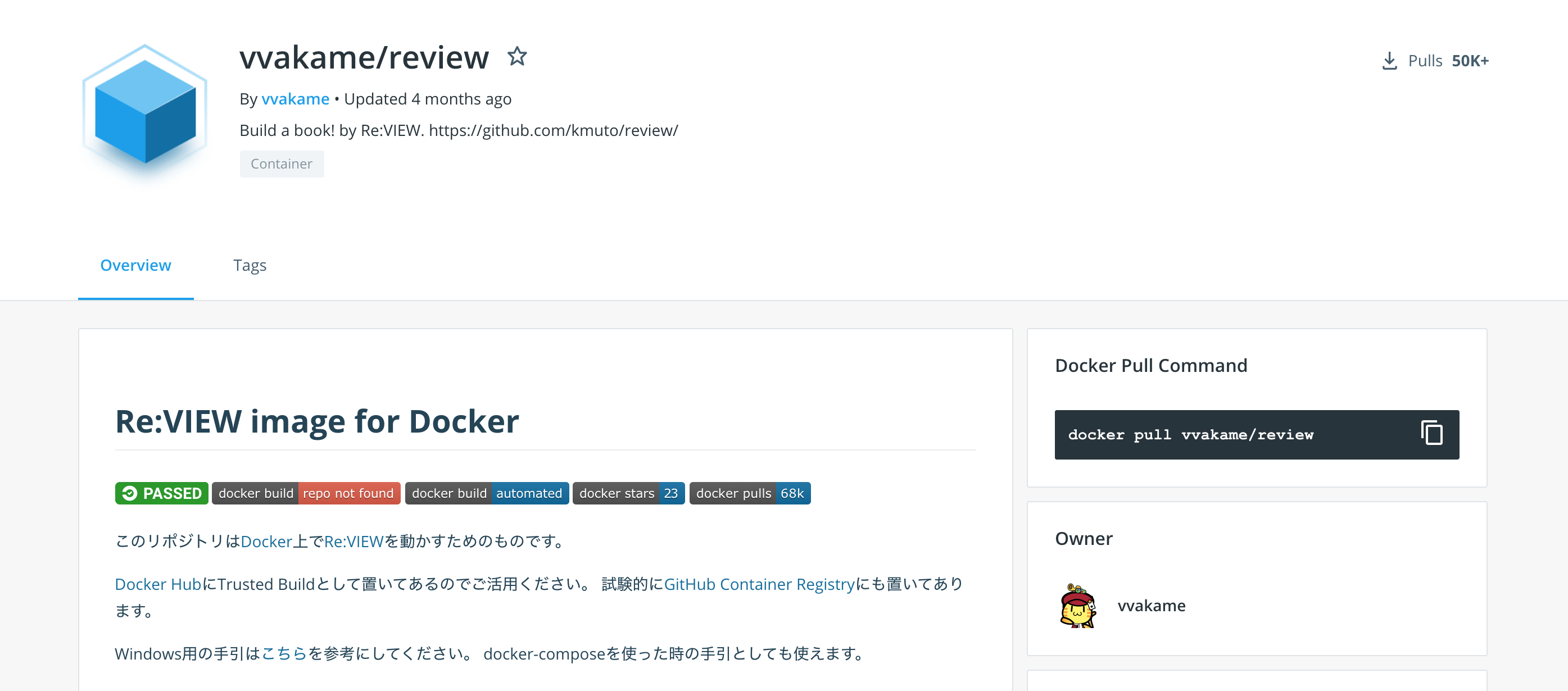Follow the Re:VIEW link in the description
Screen dimensions: 1568x691
coord(354,542)
